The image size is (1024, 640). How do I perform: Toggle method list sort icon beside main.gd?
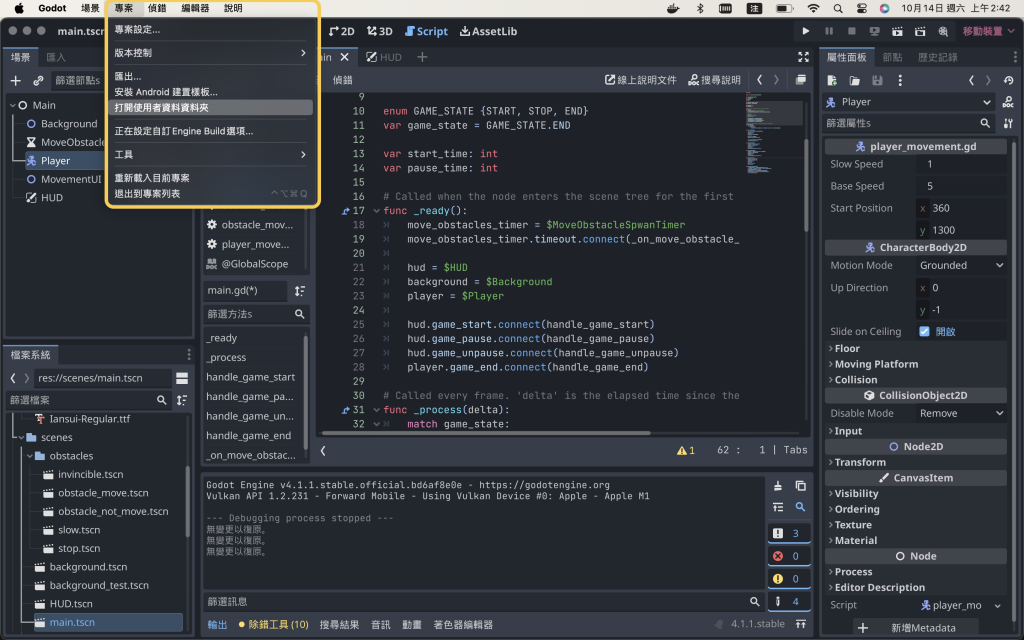(300, 291)
